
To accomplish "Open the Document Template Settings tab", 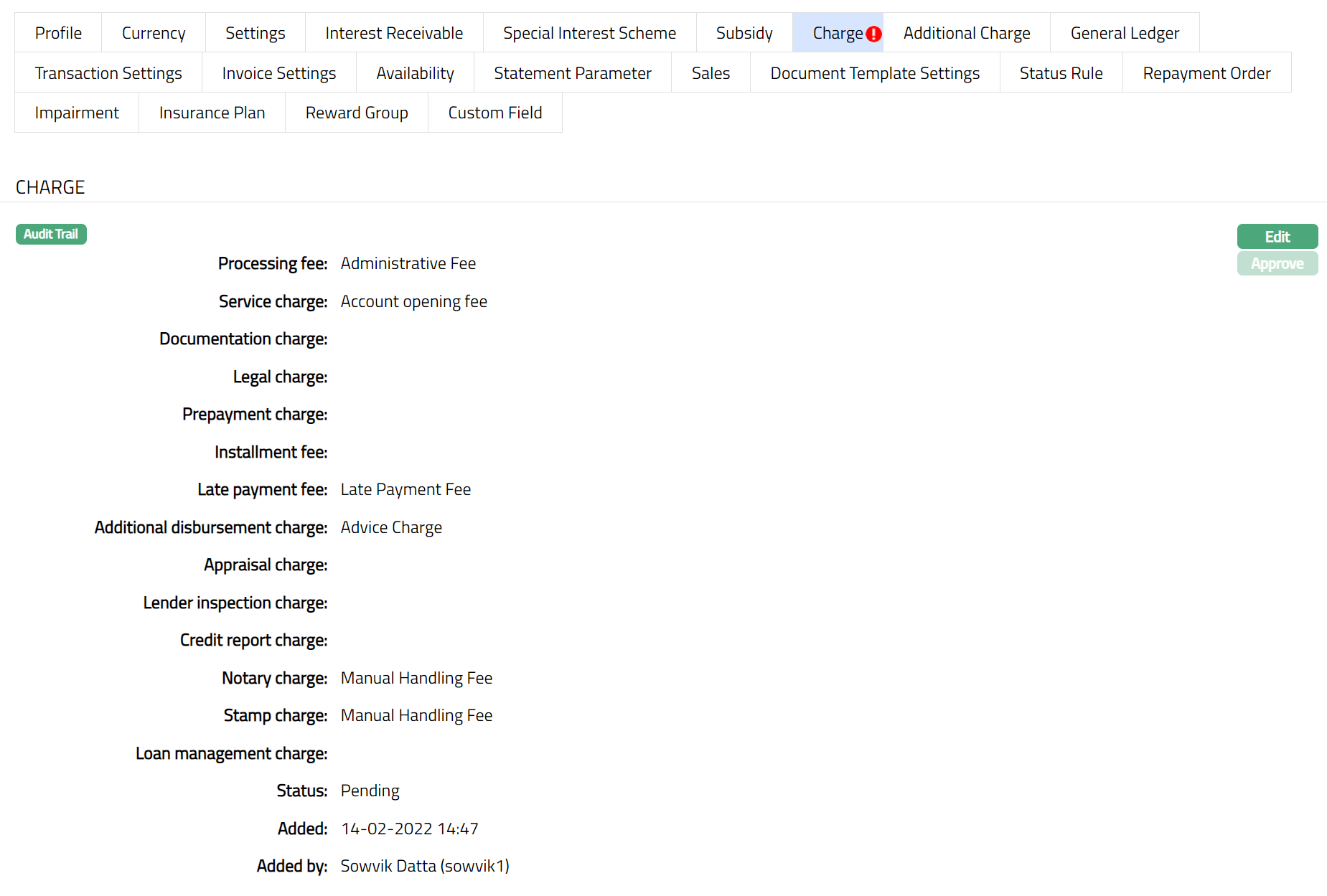I will click(x=874, y=73).
